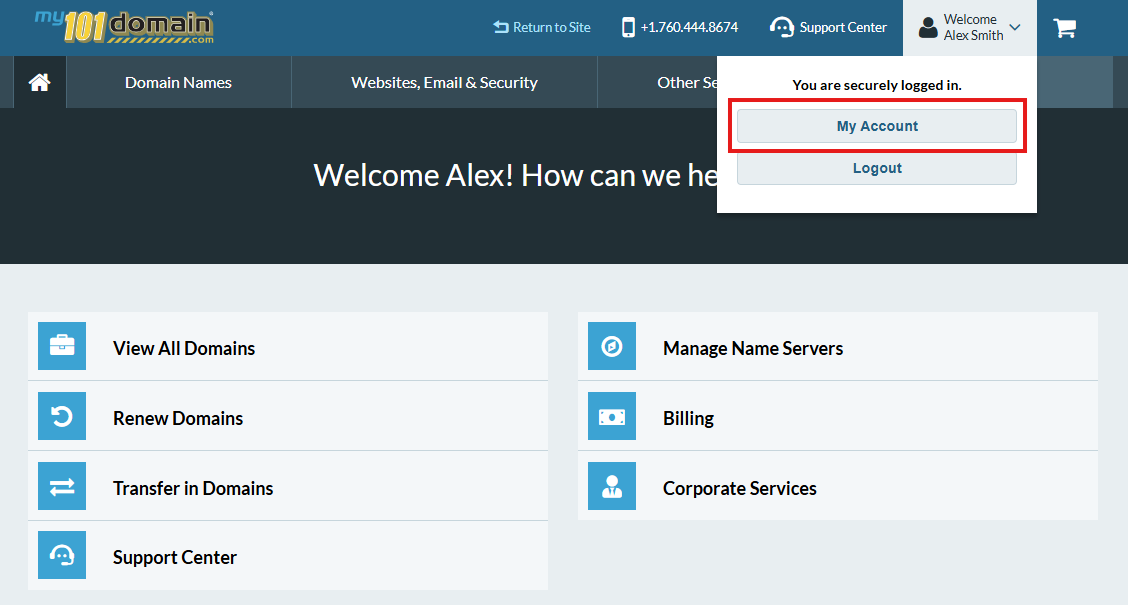Image resolution: width=1128 pixels, height=605 pixels.
Task: Click the Transfer in Domains arrows icon
Action: click(62, 486)
